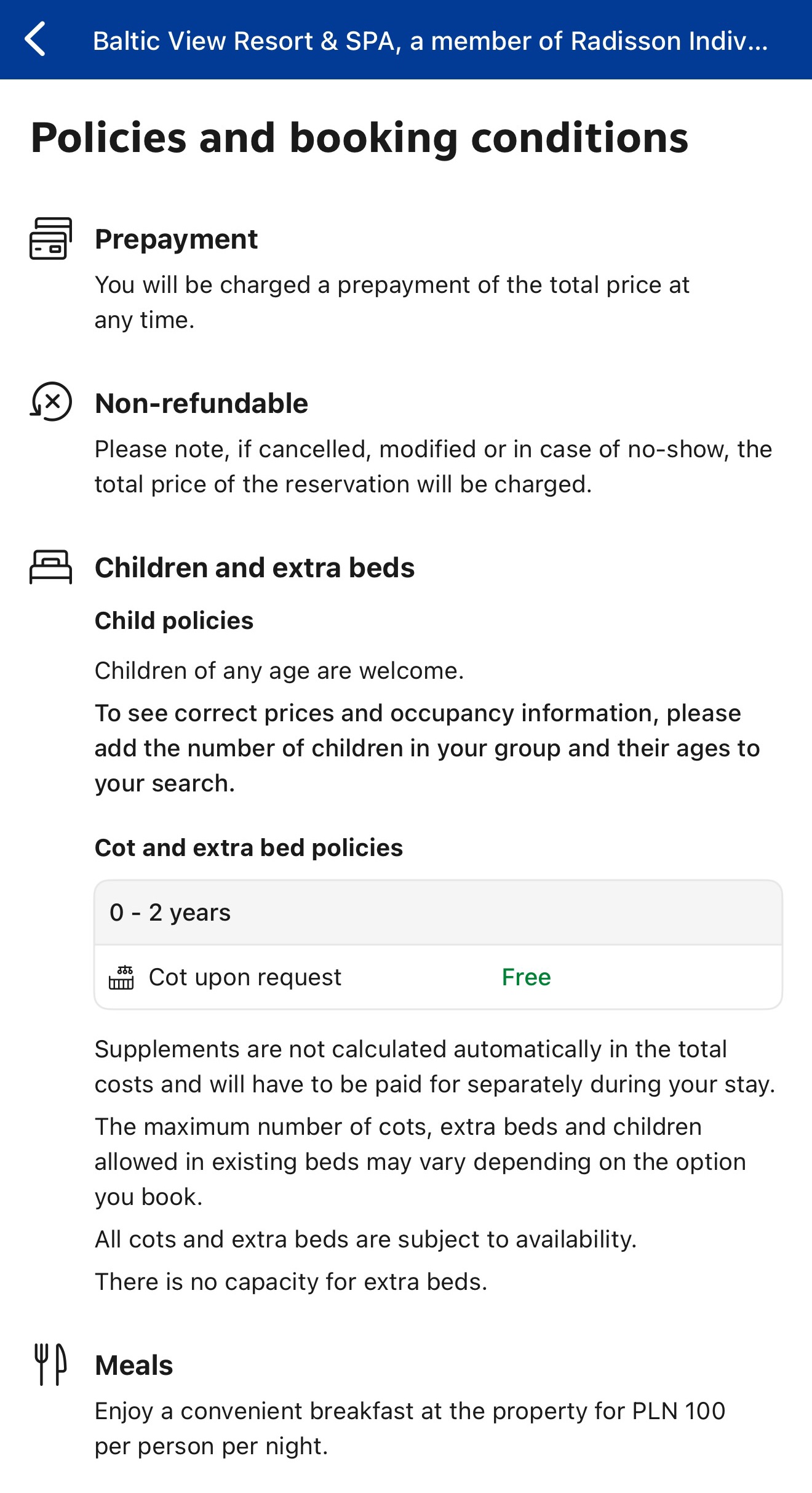Click the Meals section heading
The height and width of the screenshot is (1493, 812).
(x=134, y=1366)
